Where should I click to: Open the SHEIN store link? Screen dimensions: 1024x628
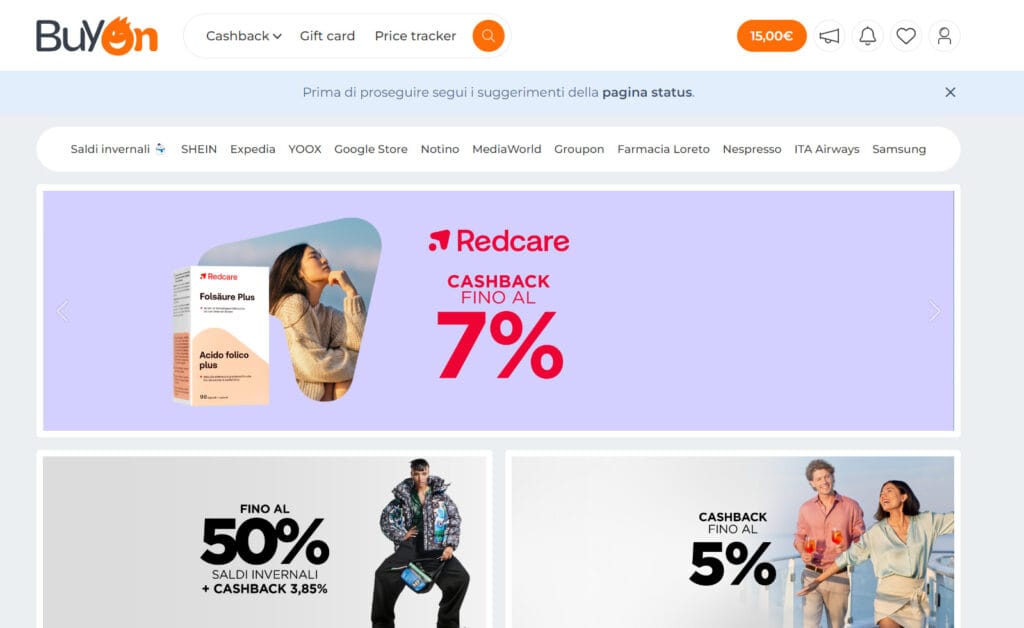coord(199,149)
